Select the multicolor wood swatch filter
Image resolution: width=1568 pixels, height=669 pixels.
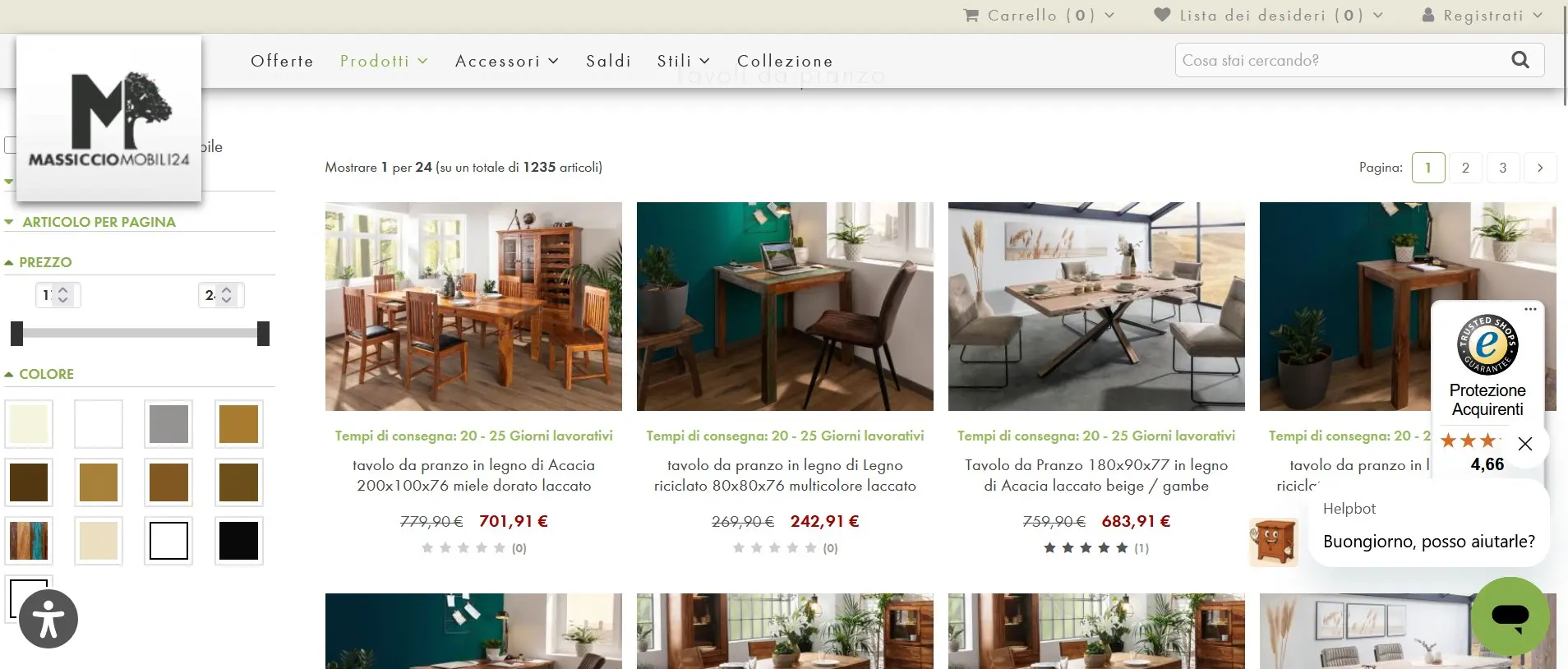(29, 541)
